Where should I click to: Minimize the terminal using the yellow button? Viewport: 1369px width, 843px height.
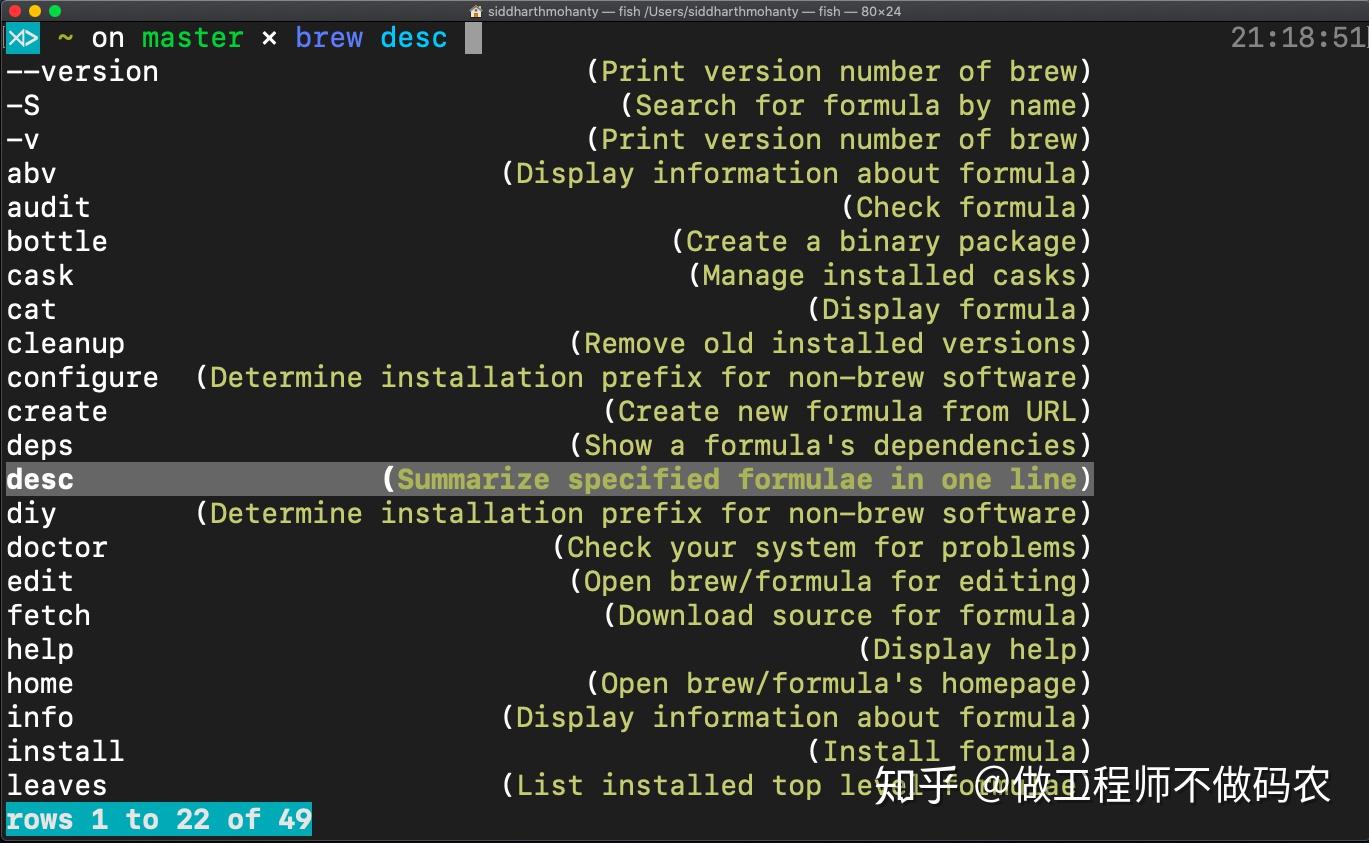(34, 11)
